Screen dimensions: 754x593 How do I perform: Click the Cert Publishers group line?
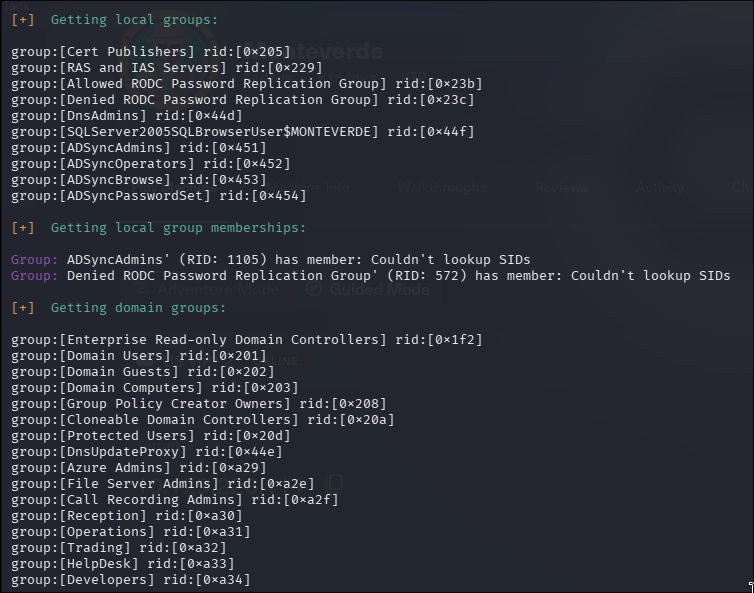pos(151,51)
